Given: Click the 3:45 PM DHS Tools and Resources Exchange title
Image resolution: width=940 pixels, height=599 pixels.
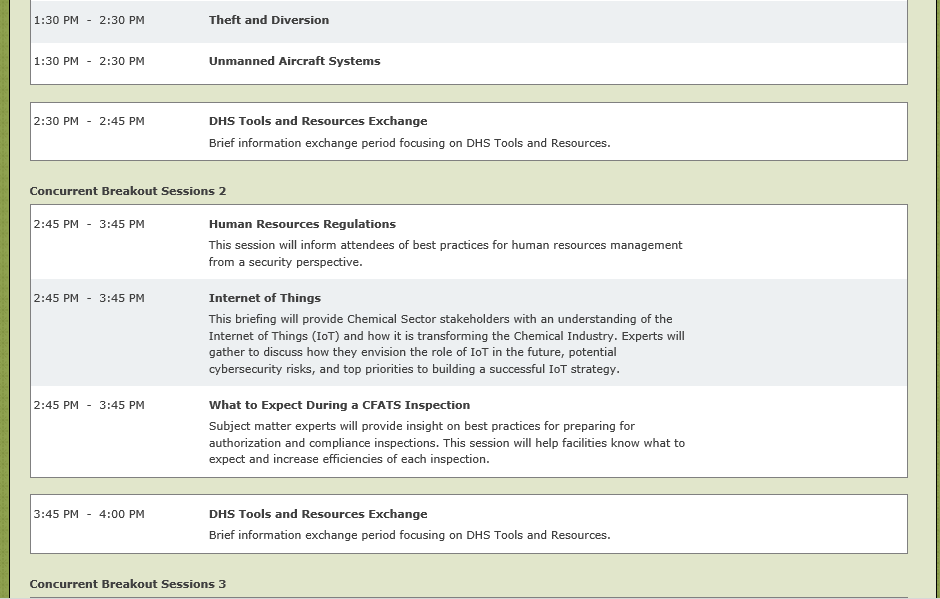Looking at the screenshot, I should tap(317, 514).
